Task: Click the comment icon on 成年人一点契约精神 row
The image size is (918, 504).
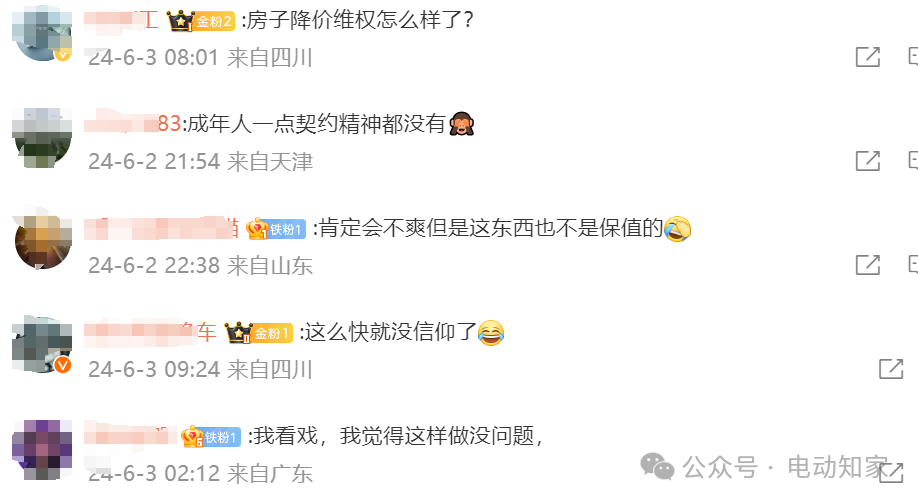Action: click(x=913, y=160)
